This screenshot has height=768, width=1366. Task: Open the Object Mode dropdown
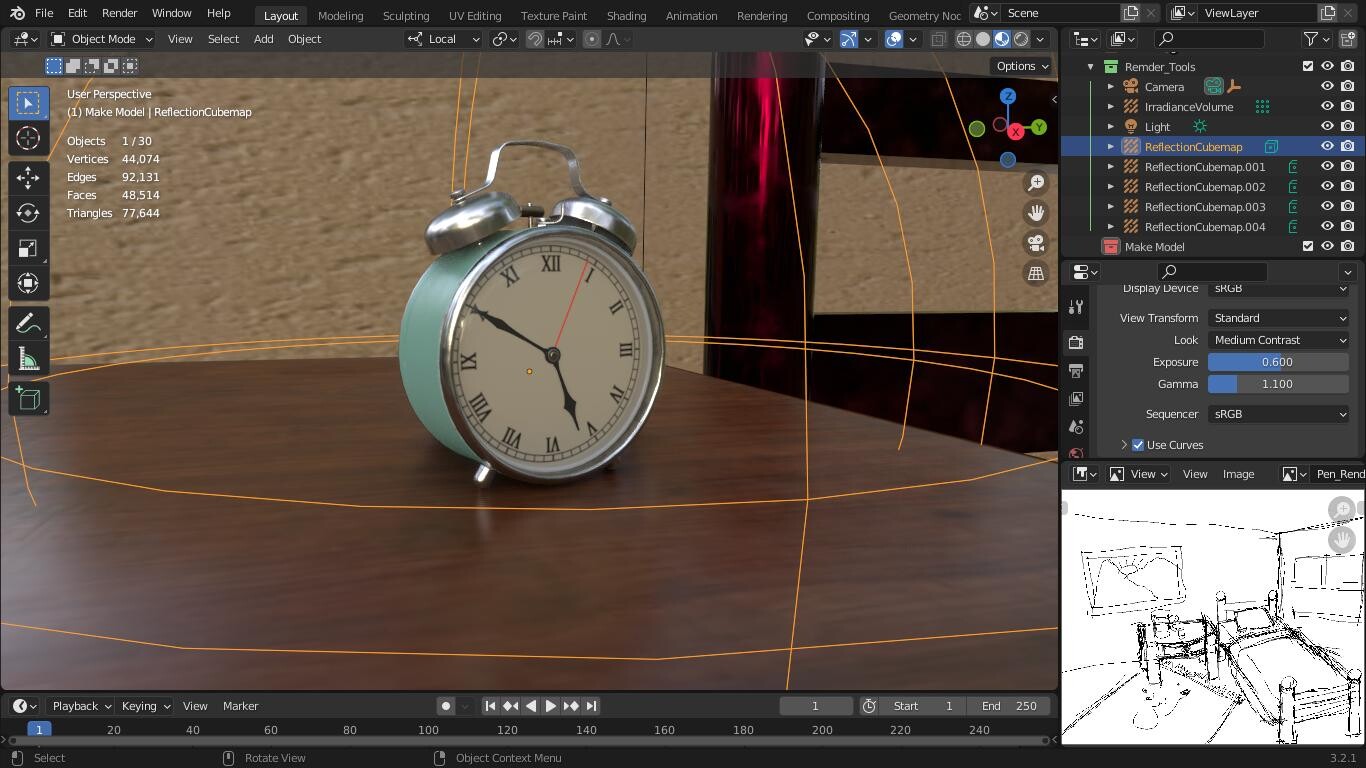pos(102,39)
